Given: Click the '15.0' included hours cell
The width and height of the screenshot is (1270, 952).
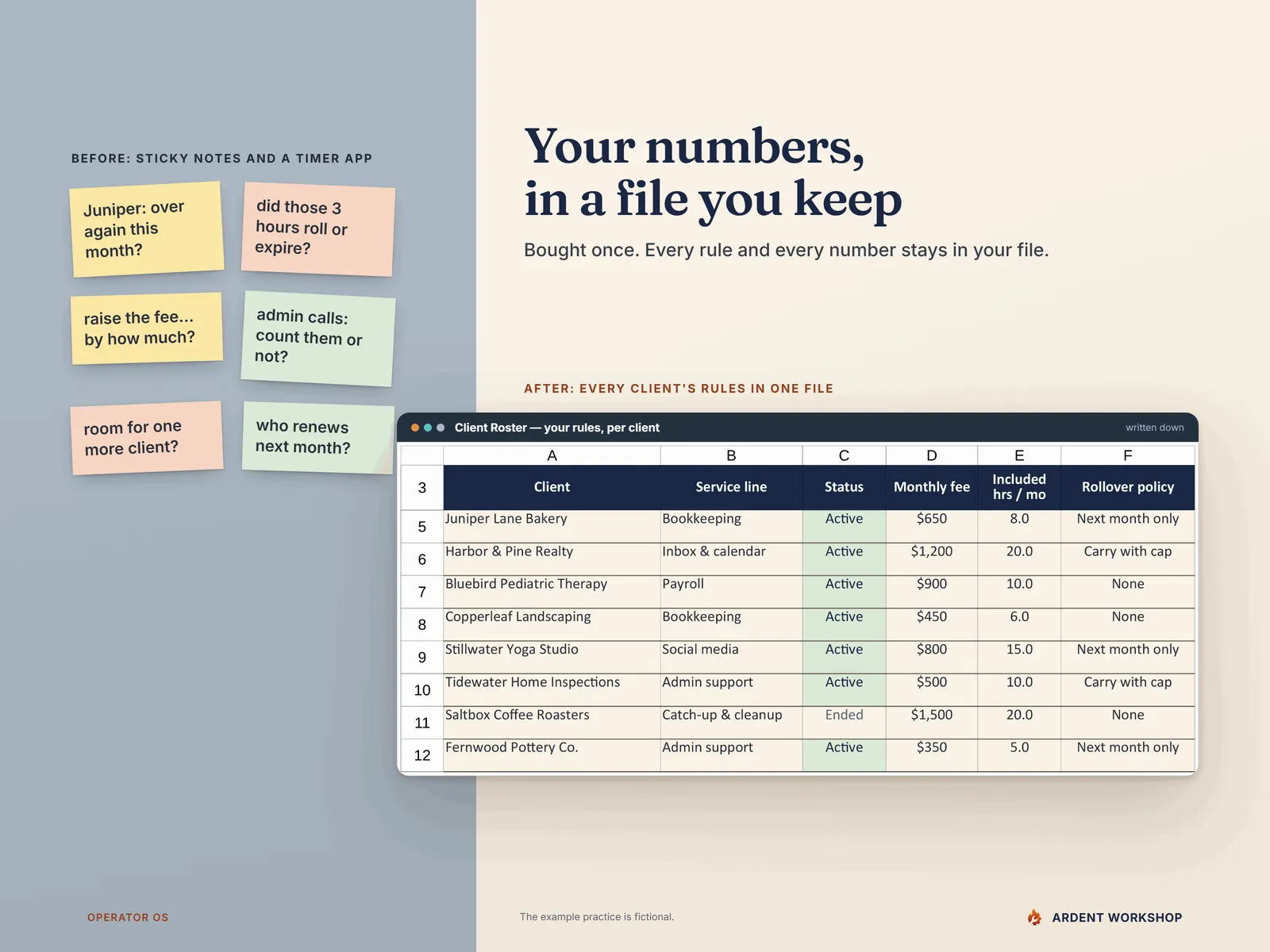Looking at the screenshot, I should click(1019, 657).
